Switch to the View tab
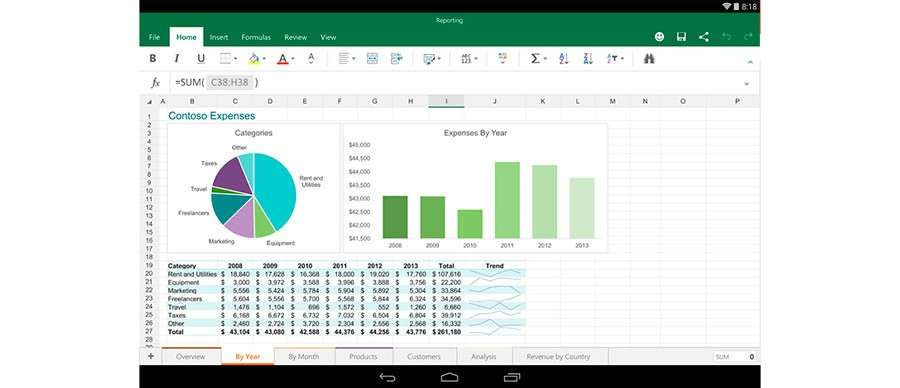 (x=328, y=37)
